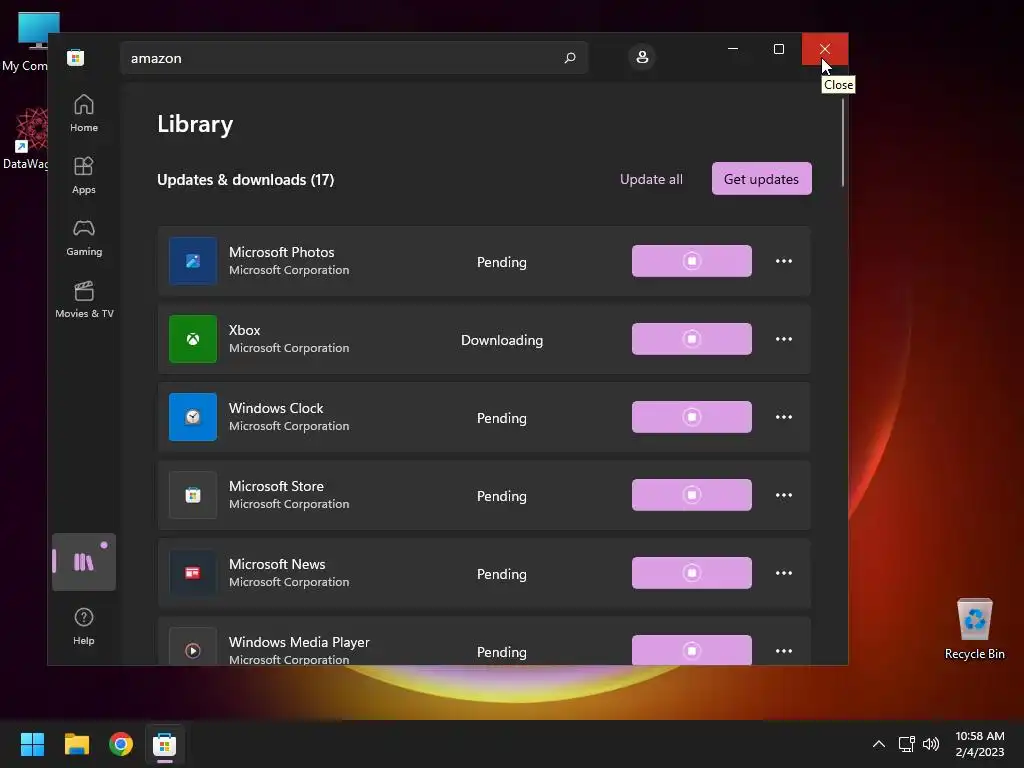The width and height of the screenshot is (1024, 768).
Task: Stop the Microsoft Store pending update
Action: pos(692,495)
